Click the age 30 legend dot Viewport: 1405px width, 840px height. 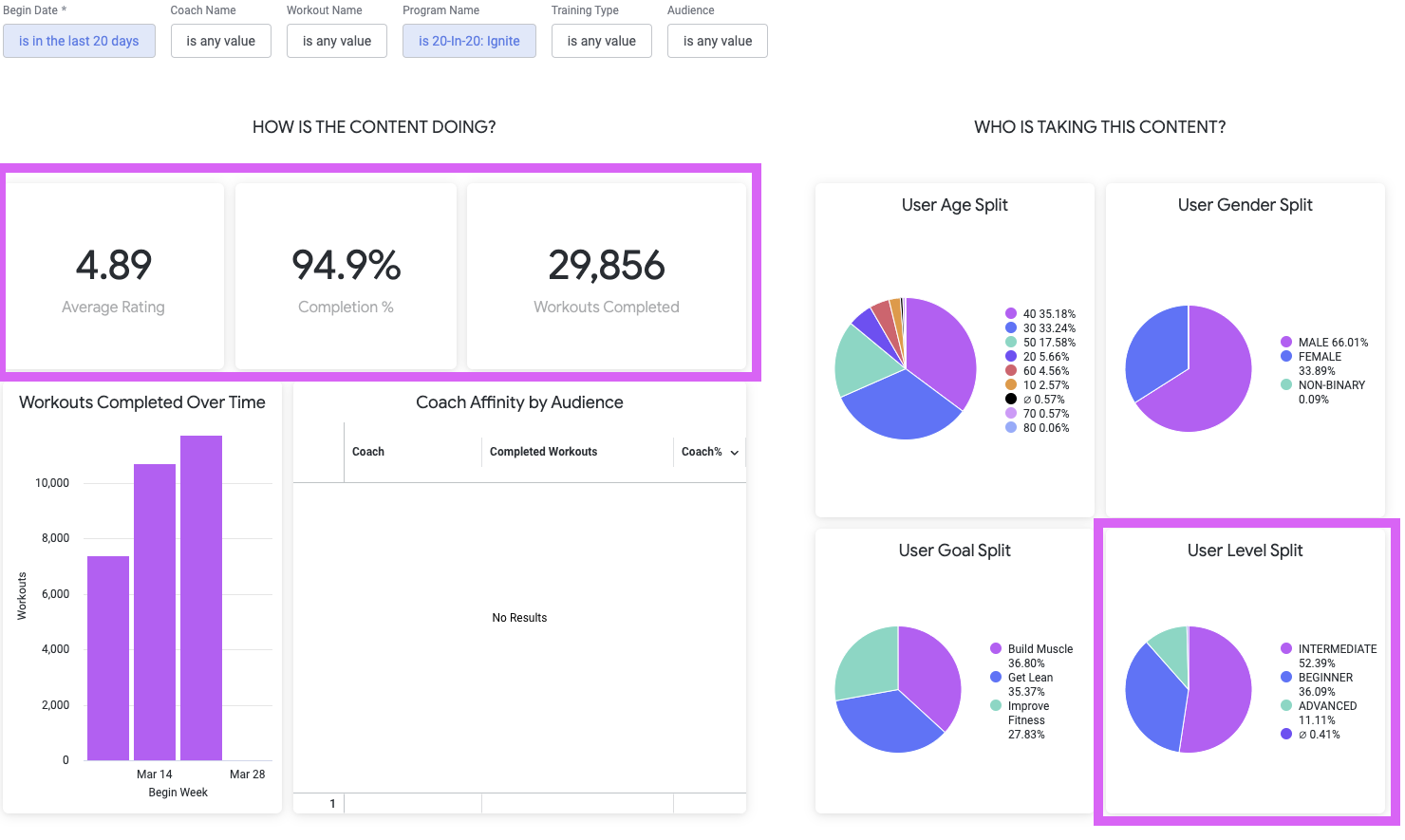[x=1011, y=327]
